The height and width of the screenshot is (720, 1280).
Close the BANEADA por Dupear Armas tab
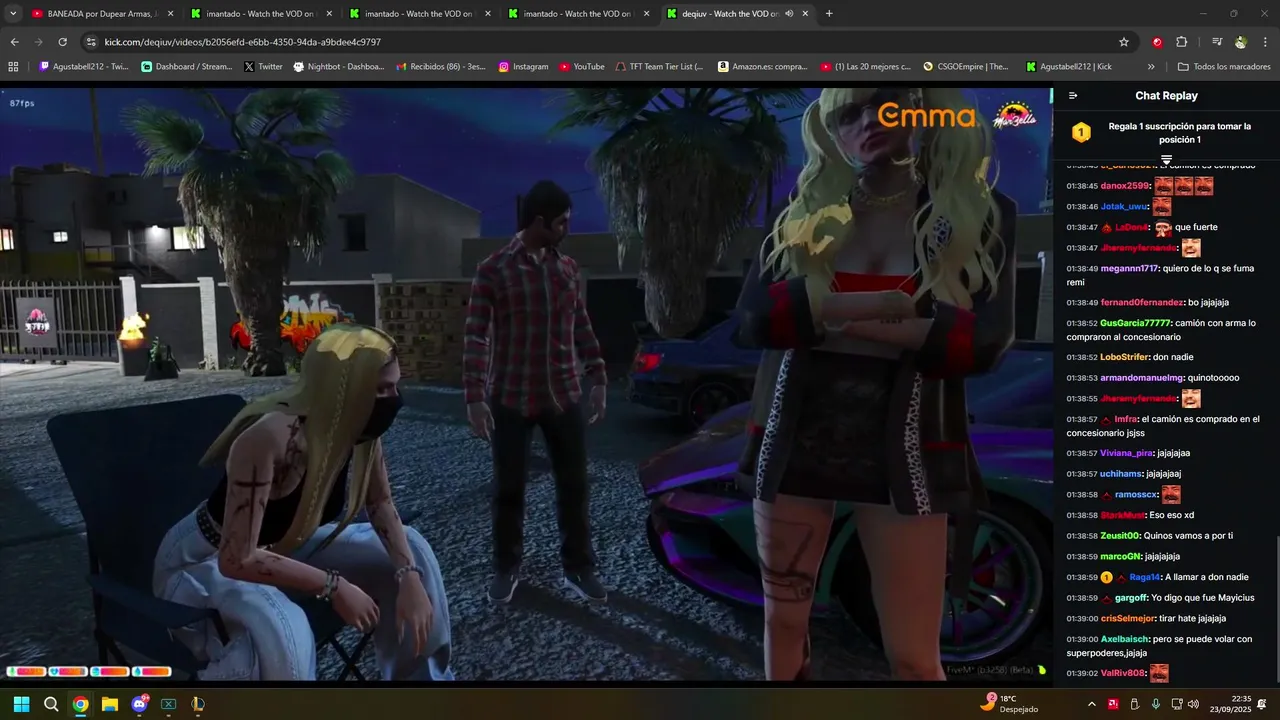pos(170,14)
